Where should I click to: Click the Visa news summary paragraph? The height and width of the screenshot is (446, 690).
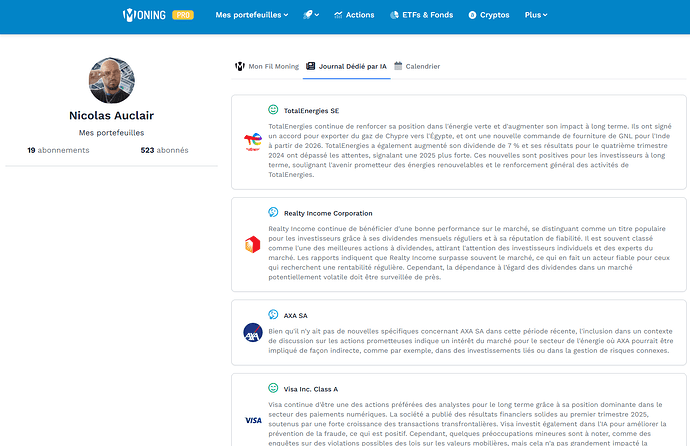467,424
